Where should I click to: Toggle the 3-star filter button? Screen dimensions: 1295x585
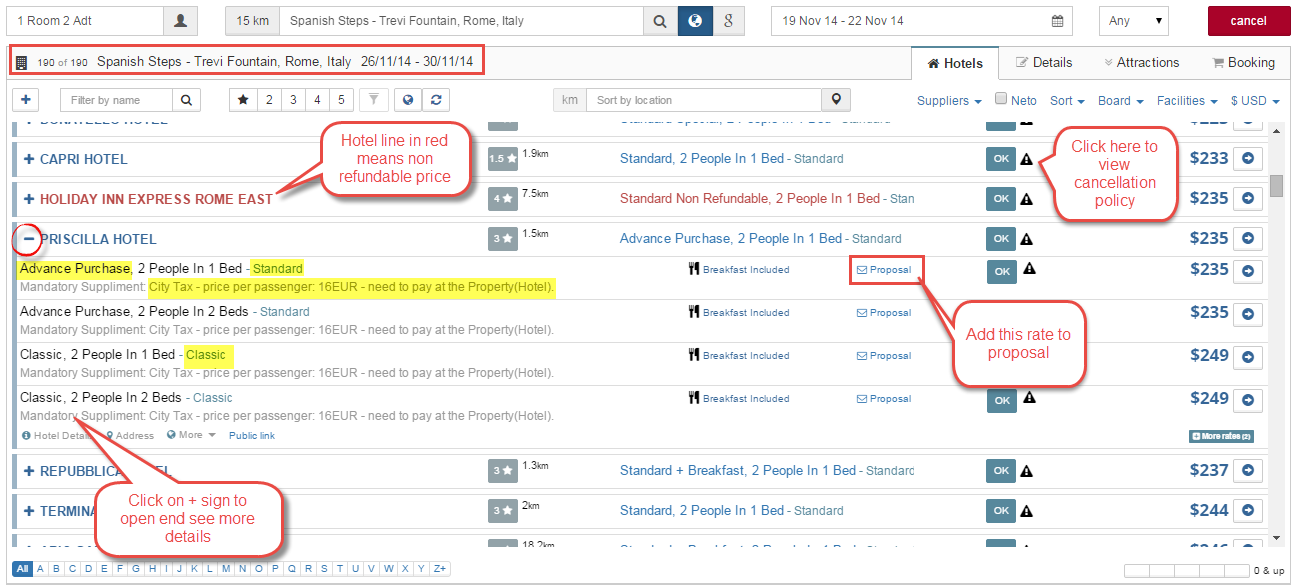[293, 100]
